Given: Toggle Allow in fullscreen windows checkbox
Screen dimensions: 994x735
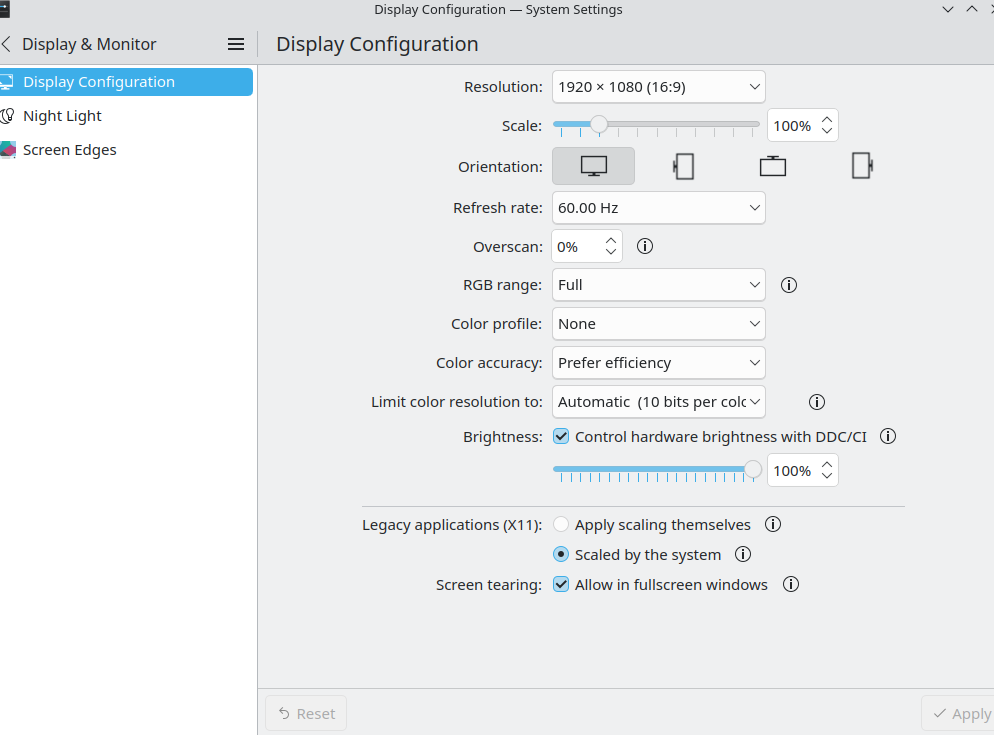Looking at the screenshot, I should [561, 584].
